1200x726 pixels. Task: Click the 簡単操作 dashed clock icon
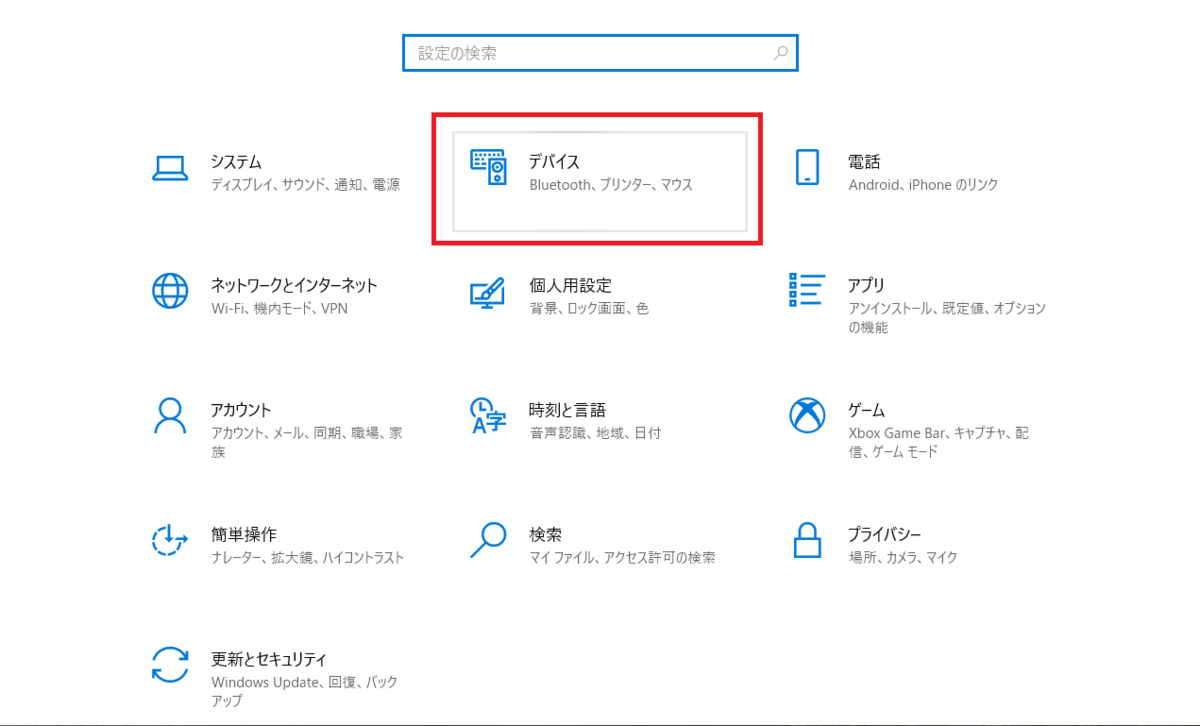(170, 540)
